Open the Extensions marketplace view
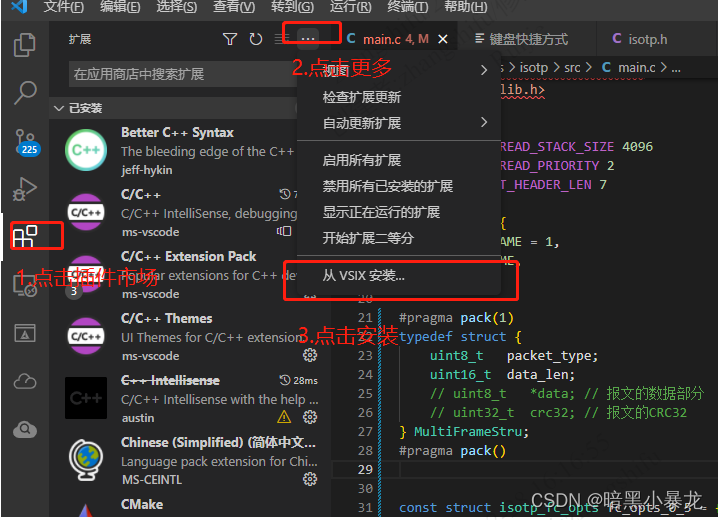Viewport: 719px width, 520px height. (x=25, y=237)
